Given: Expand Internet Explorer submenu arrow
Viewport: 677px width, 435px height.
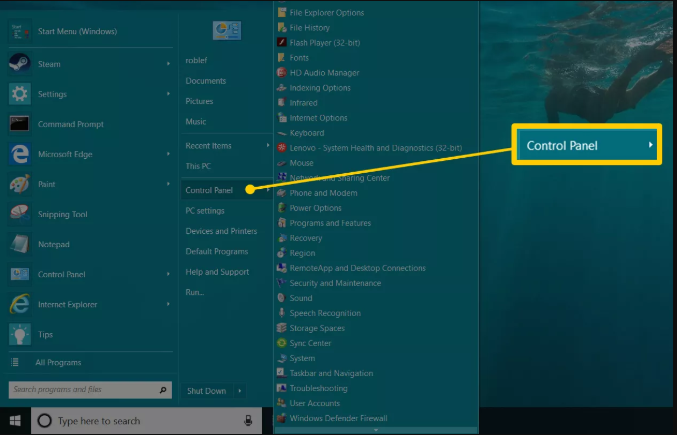Looking at the screenshot, I should [x=168, y=304].
